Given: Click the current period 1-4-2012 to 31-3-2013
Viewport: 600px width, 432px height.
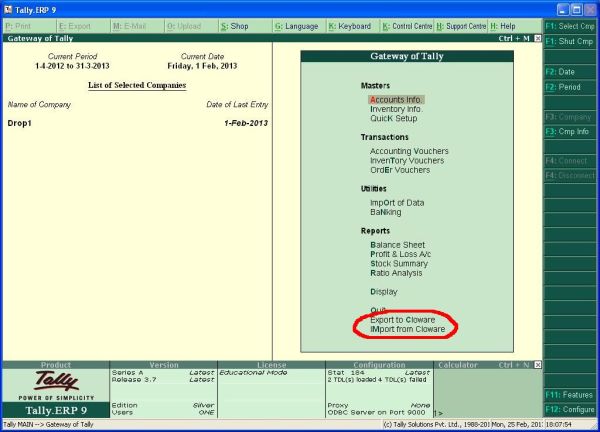Looking at the screenshot, I should pos(72,66).
